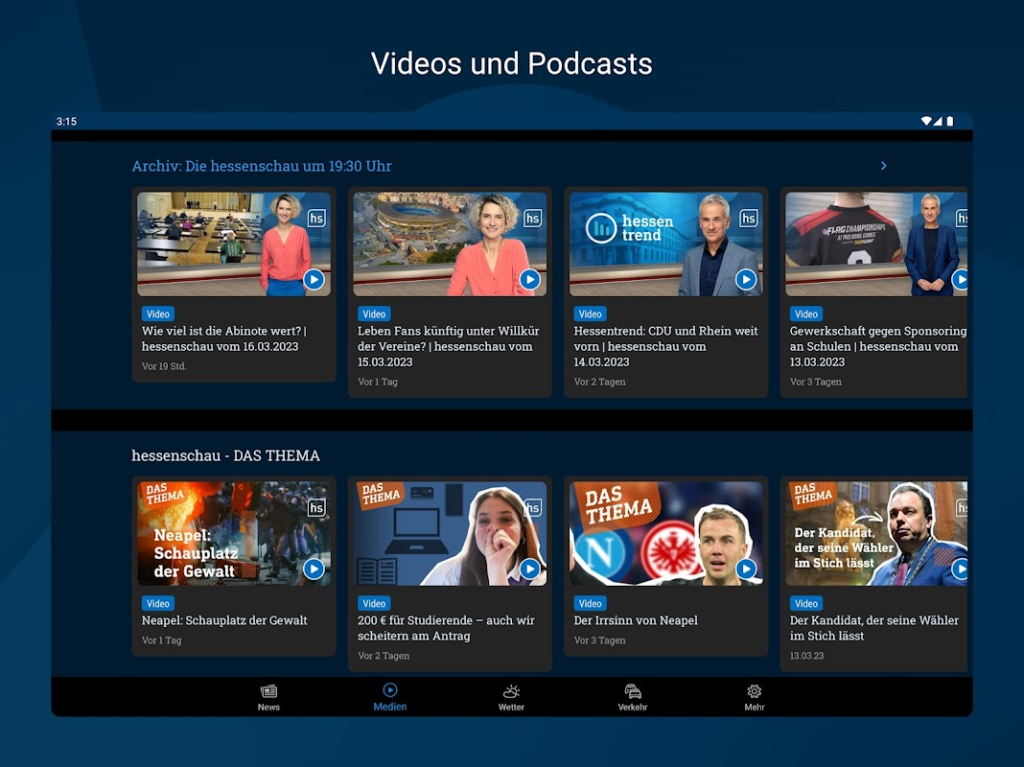
Task: Open Archiv: Die hessenschau um 19:30 Uhr link
Action: [261, 166]
